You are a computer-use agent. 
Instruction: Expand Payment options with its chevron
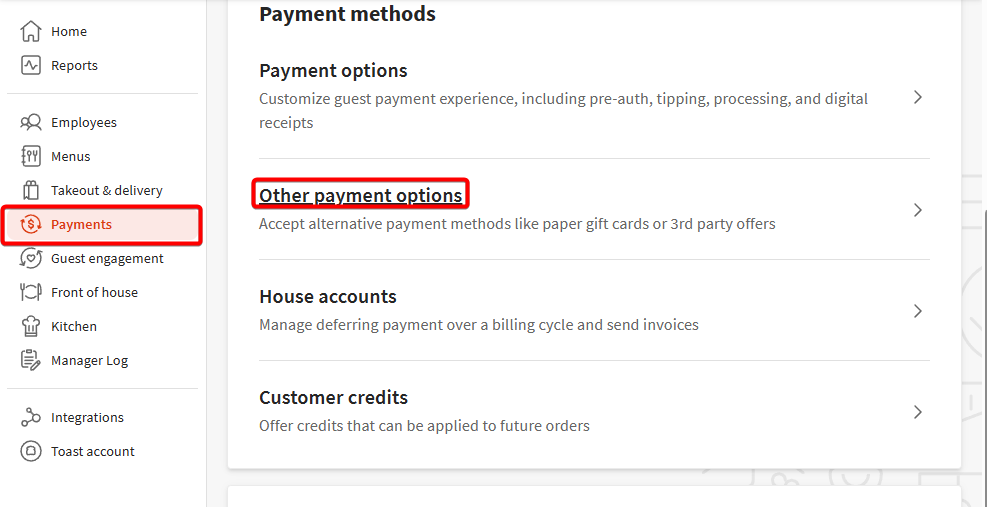click(918, 98)
